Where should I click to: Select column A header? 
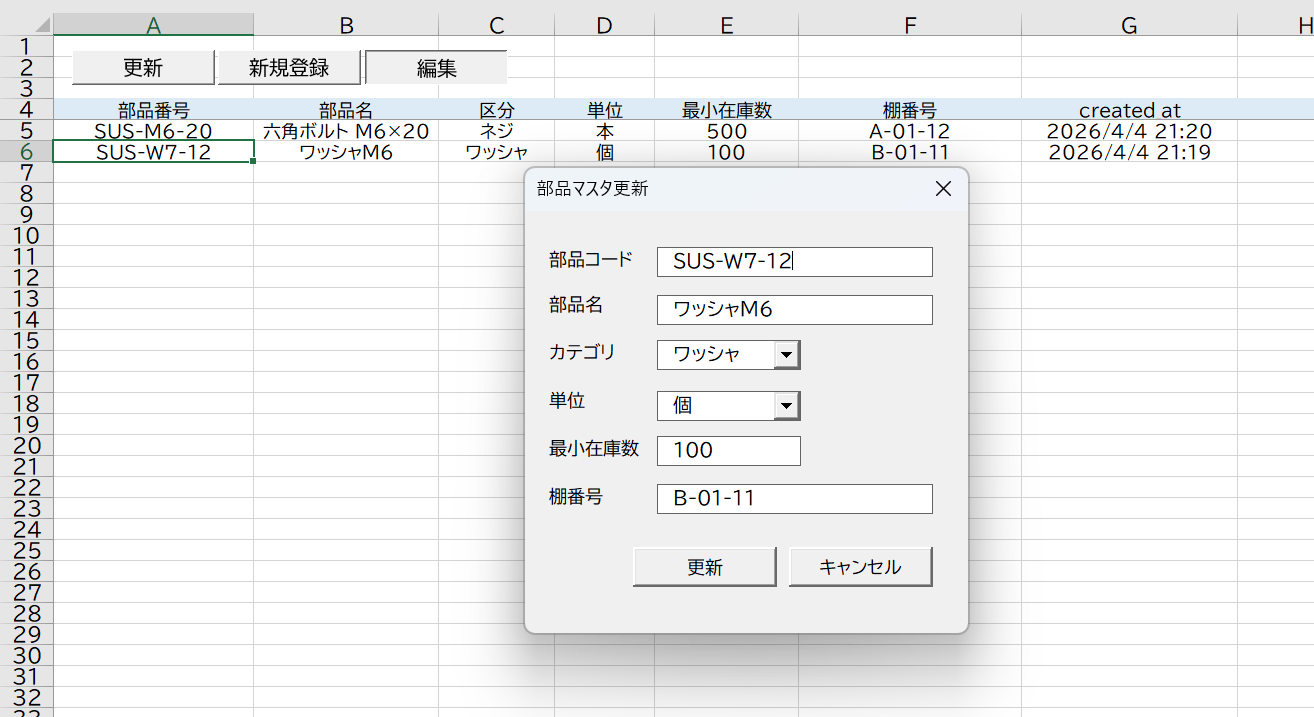point(153,25)
